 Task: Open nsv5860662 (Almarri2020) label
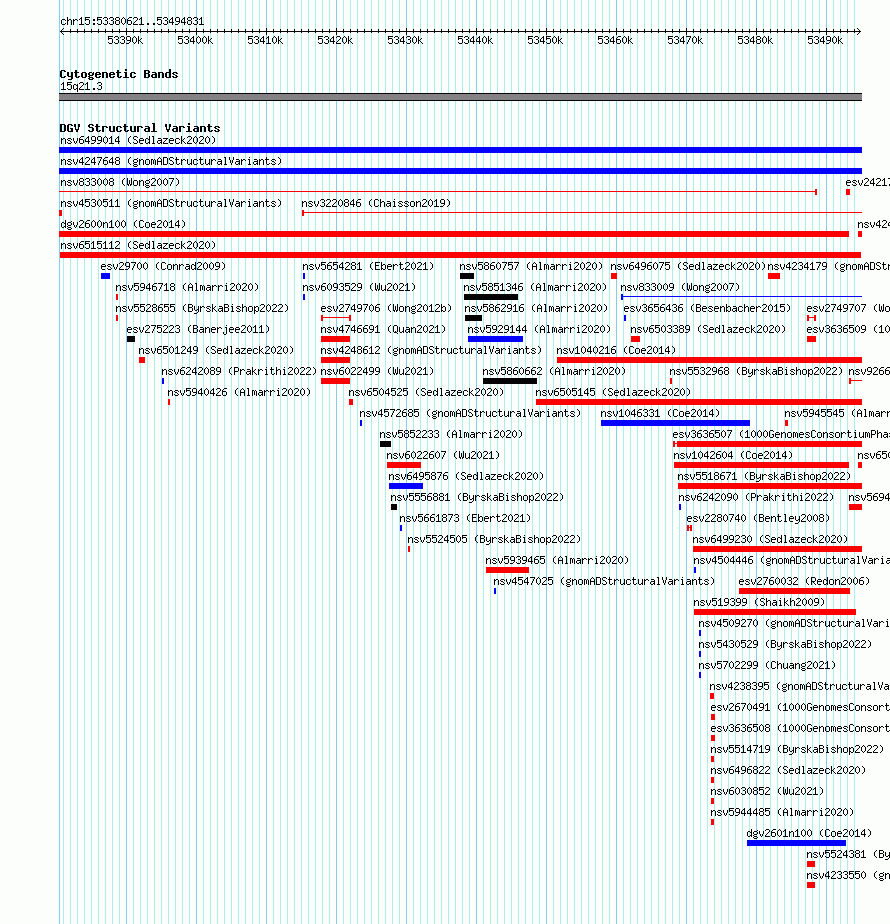[554, 371]
